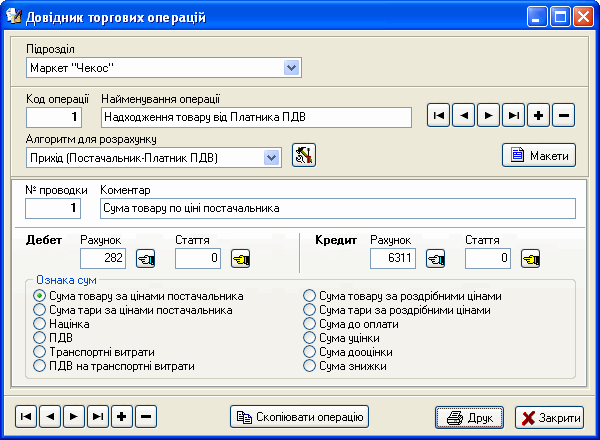Click the application icon in title bar
The image size is (600, 440).
[x=14, y=16]
